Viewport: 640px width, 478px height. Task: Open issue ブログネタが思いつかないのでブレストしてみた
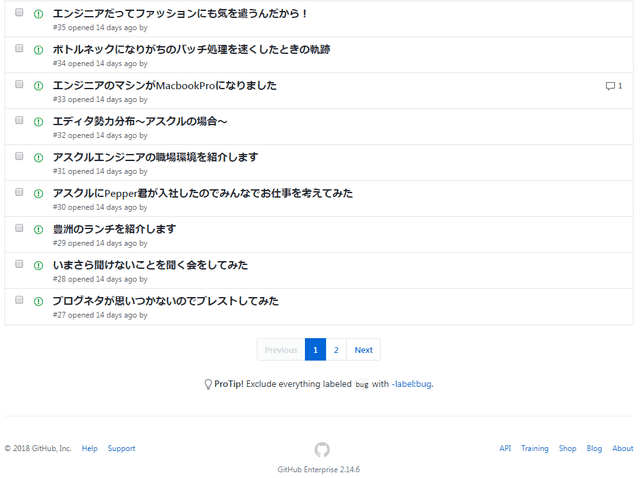(166, 301)
